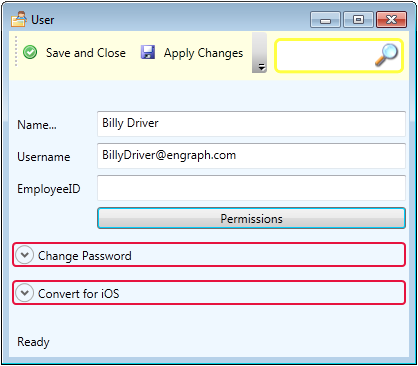
Task: Minimize the User window
Action: (325, 20)
